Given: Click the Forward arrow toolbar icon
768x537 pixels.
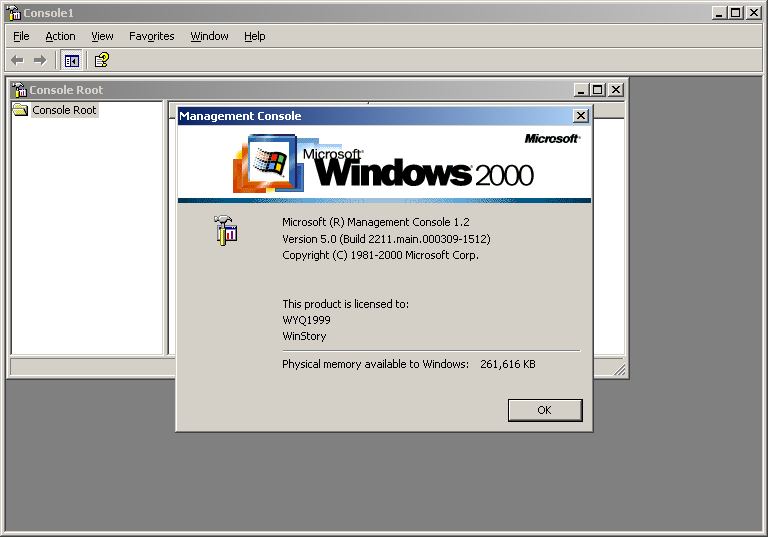Looking at the screenshot, I should [x=40, y=60].
